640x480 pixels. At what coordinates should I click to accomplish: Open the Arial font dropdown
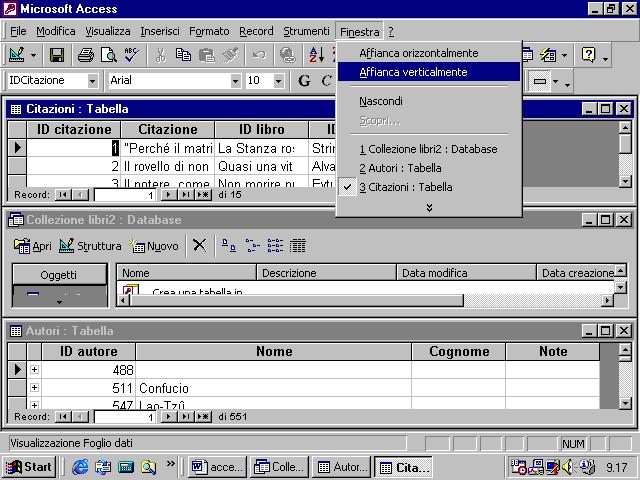[x=236, y=81]
